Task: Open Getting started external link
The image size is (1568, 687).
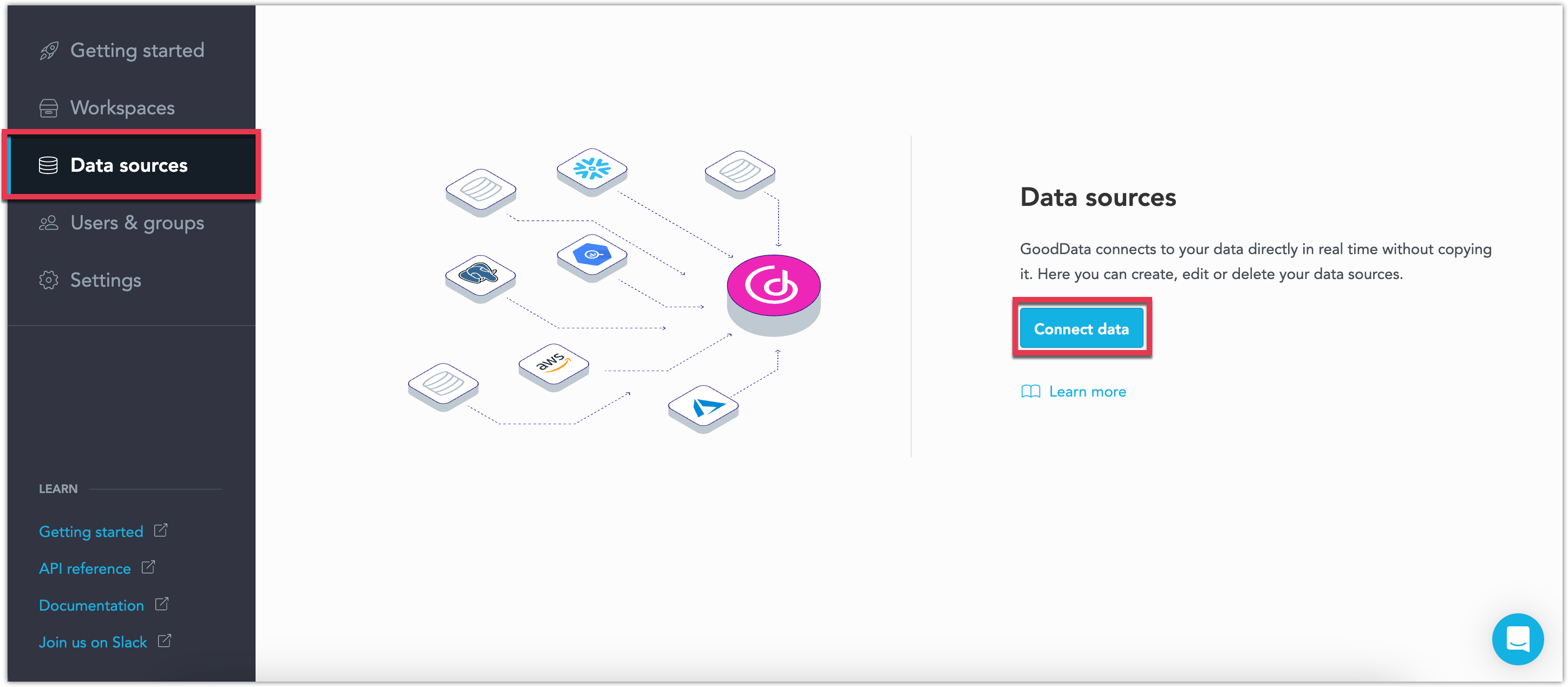Action: [x=100, y=531]
